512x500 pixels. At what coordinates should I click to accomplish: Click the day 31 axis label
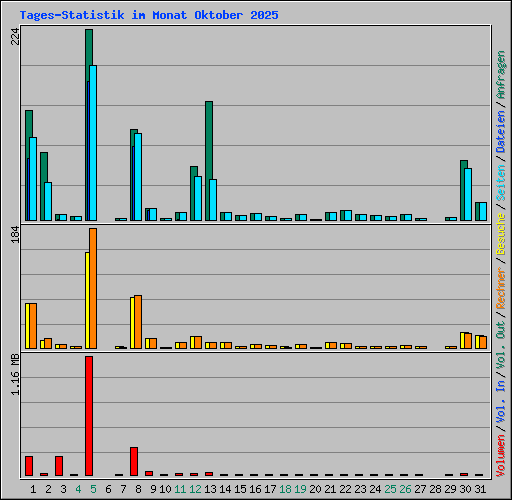480,489
